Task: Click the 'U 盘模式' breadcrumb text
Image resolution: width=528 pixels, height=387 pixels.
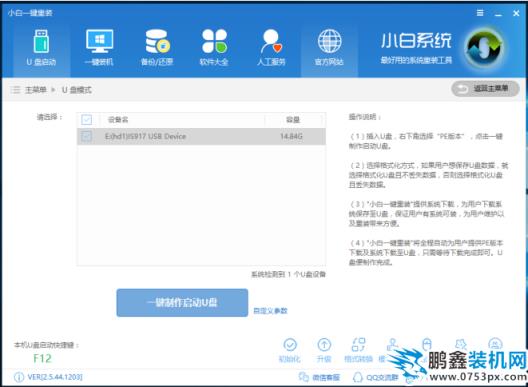Action: tap(76, 90)
